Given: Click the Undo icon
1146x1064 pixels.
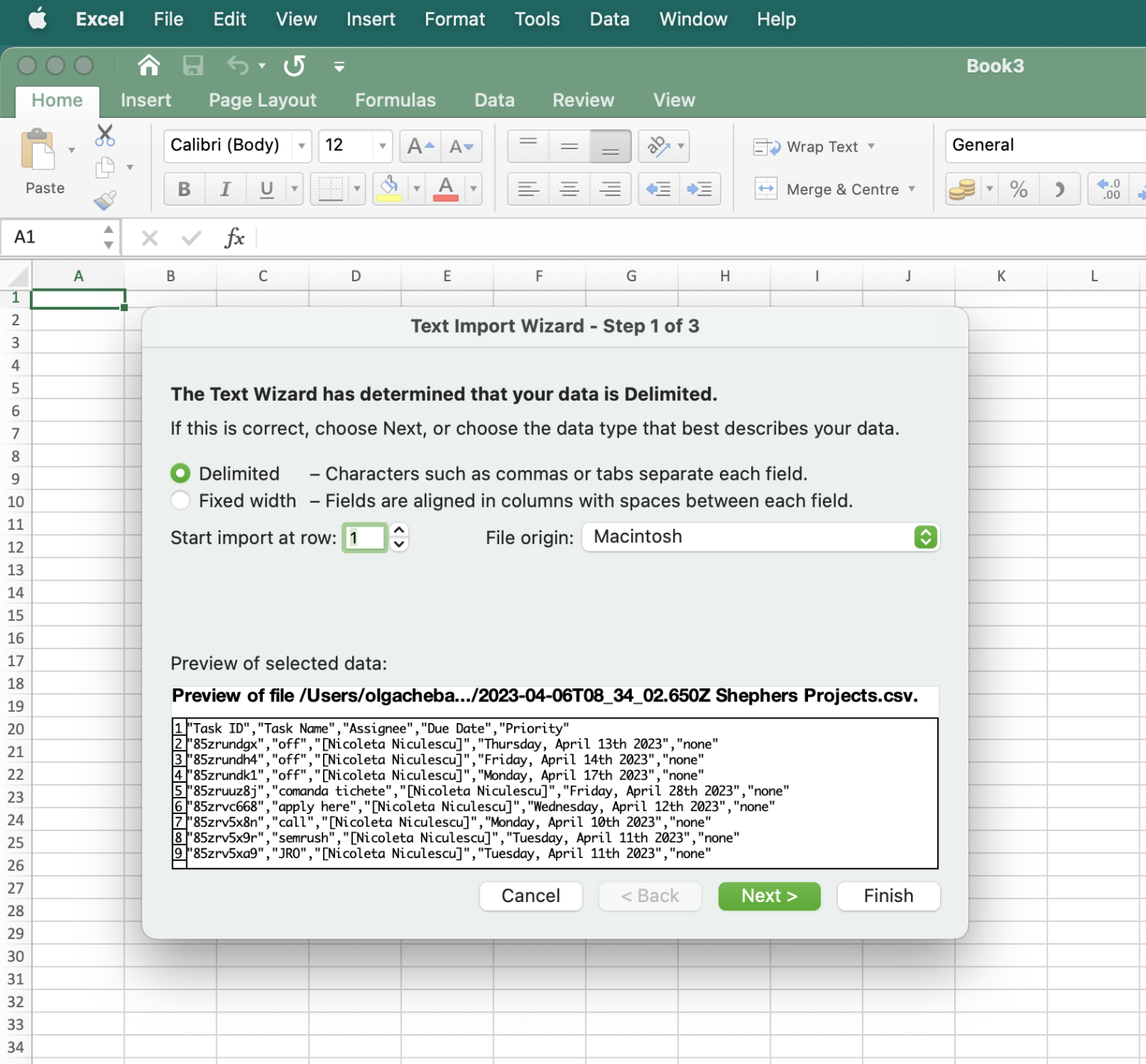Looking at the screenshot, I should tap(237, 66).
